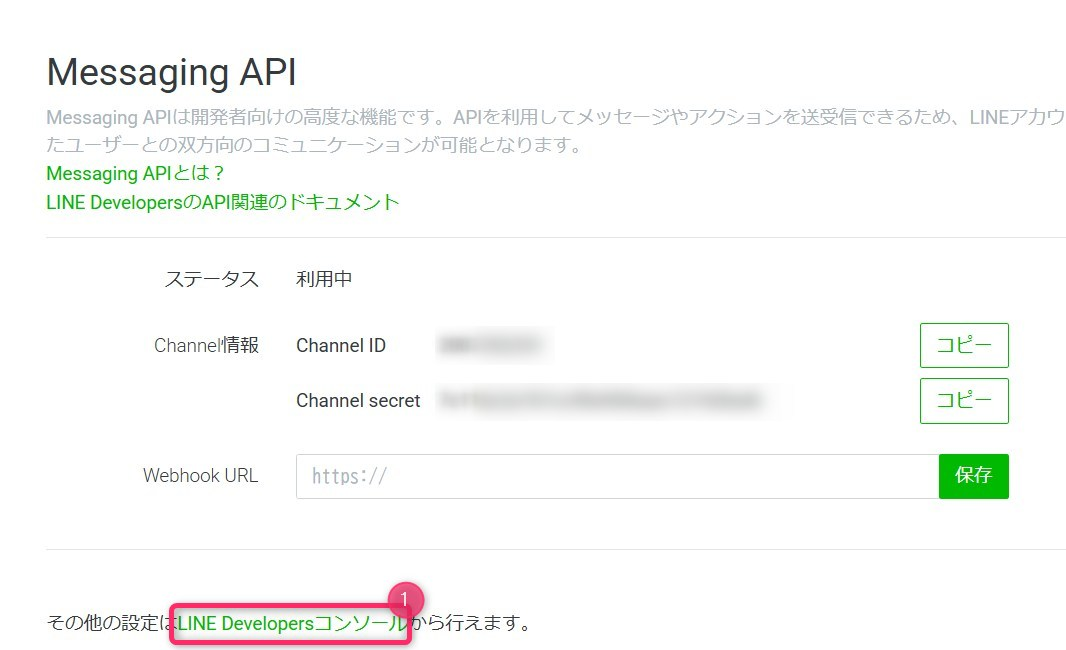Open LINE DevelopersのAPI関連のドキュメント link
This screenshot has height=650, width=1066.
tap(222, 203)
